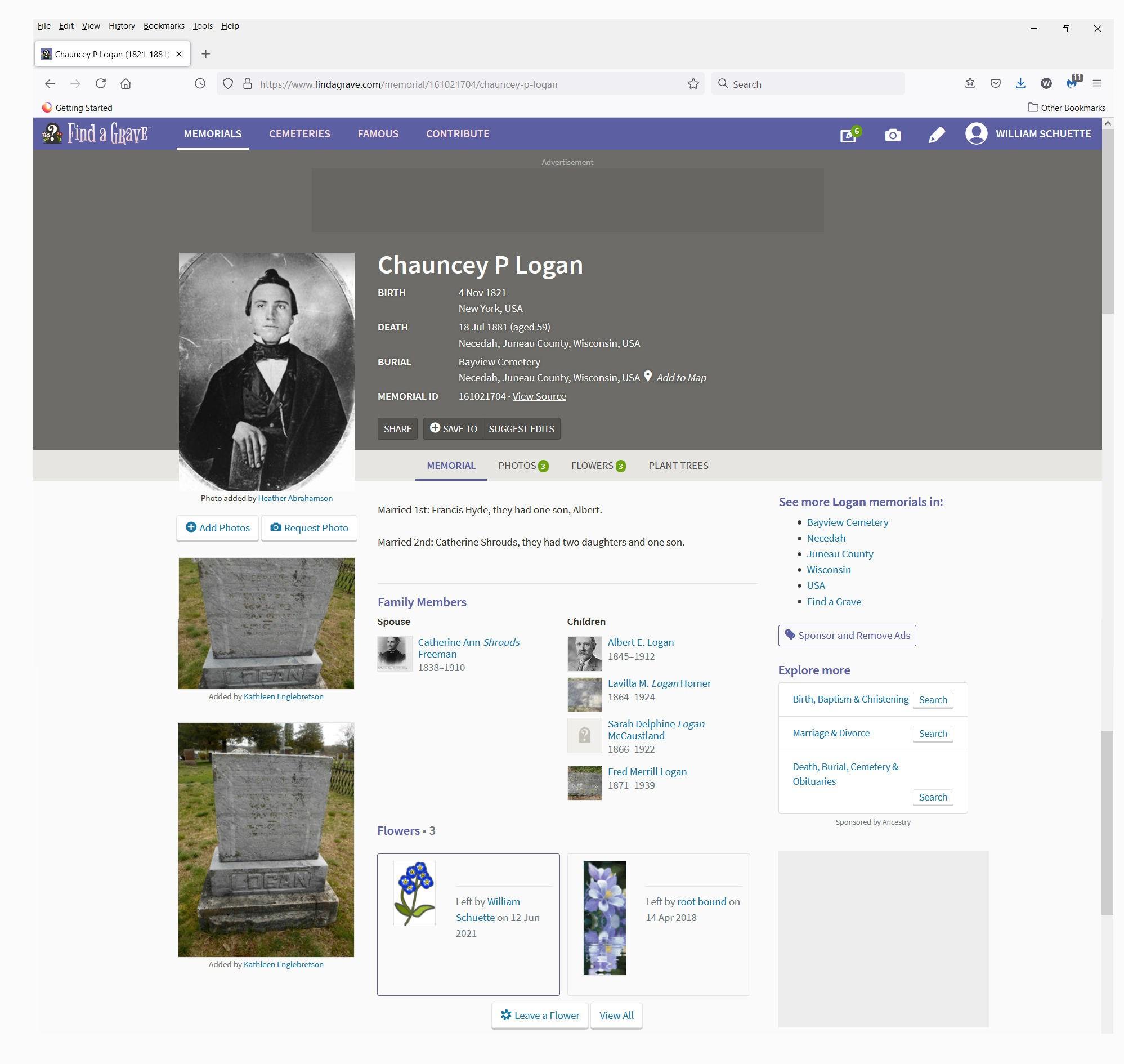
Task: Open Firefox downloads arrow icon
Action: point(1020,83)
